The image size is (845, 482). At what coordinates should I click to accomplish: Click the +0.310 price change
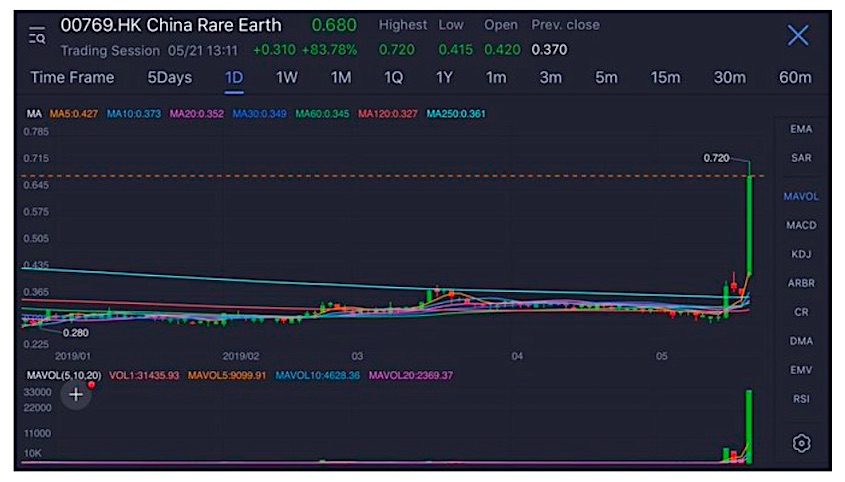(274, 50)
